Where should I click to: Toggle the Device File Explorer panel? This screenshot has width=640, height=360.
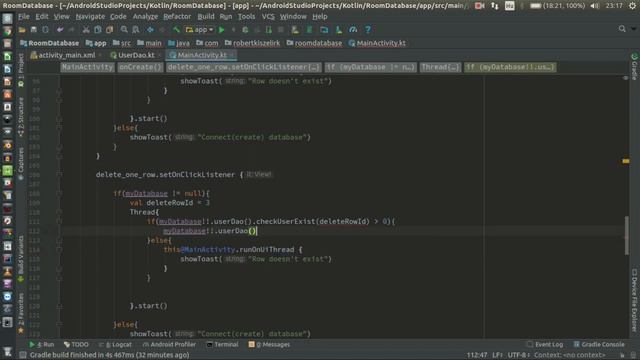point(634,300)
